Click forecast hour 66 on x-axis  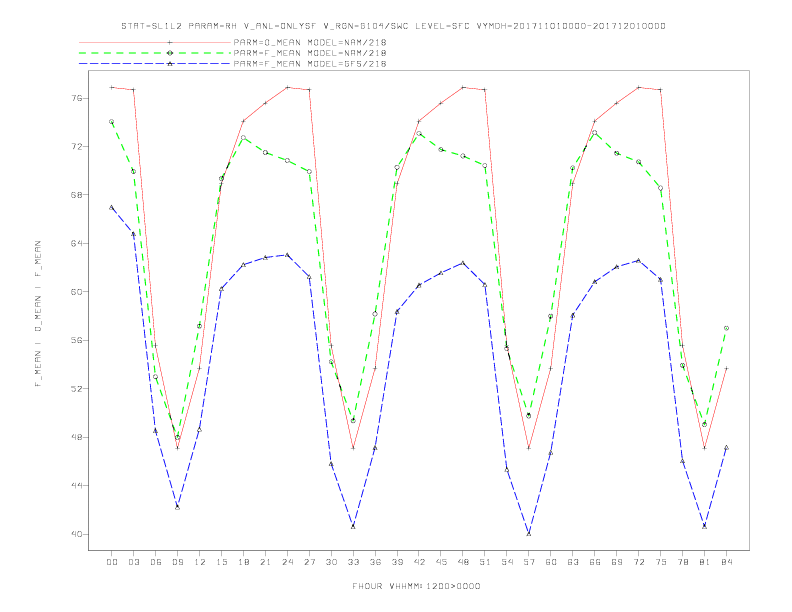pos(595,562)
